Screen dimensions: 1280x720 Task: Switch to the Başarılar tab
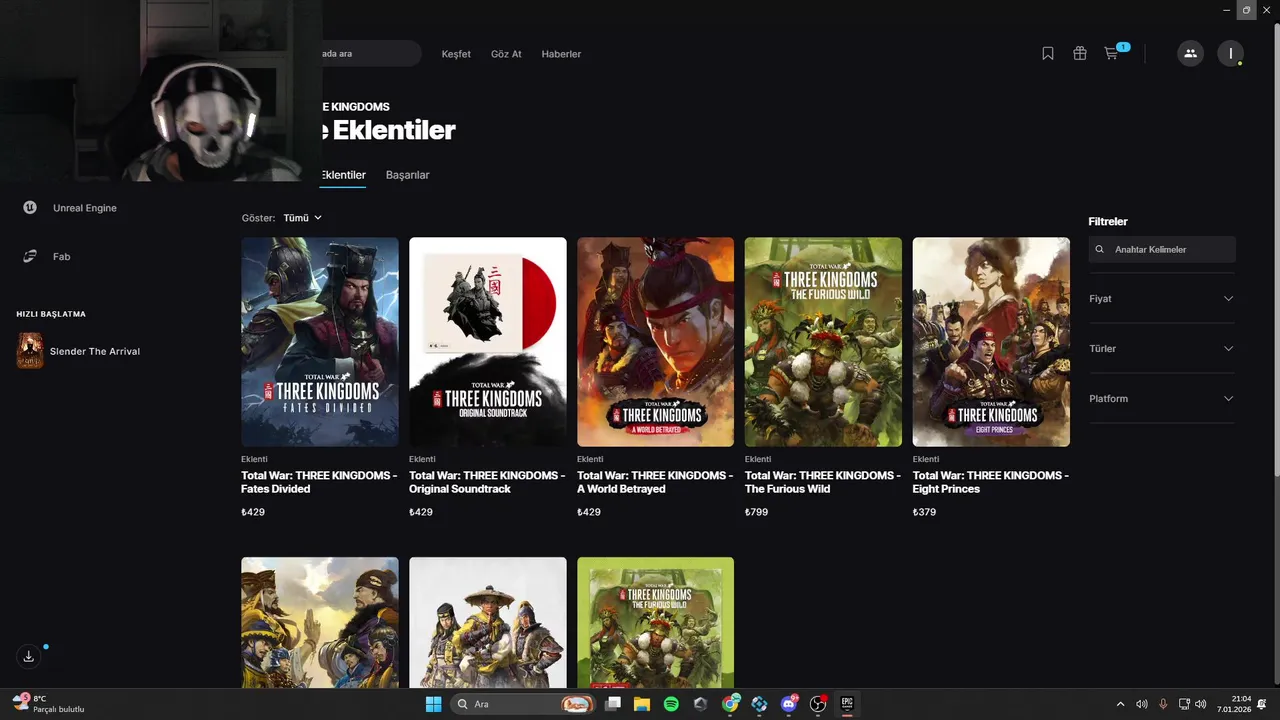(408, 175)
